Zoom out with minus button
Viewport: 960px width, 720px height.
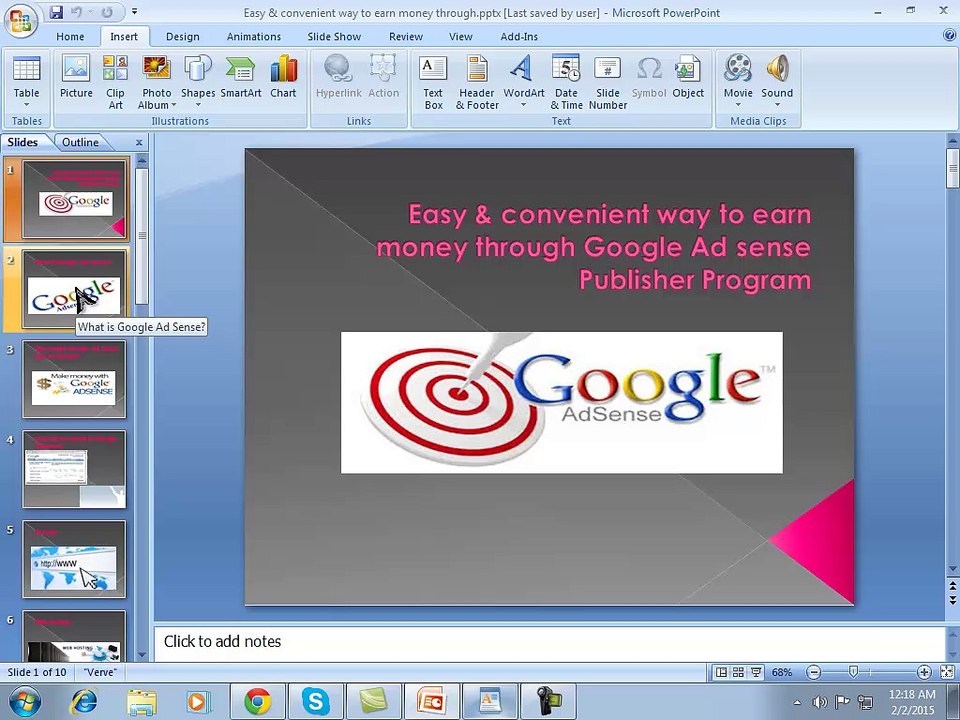[814, 672]
